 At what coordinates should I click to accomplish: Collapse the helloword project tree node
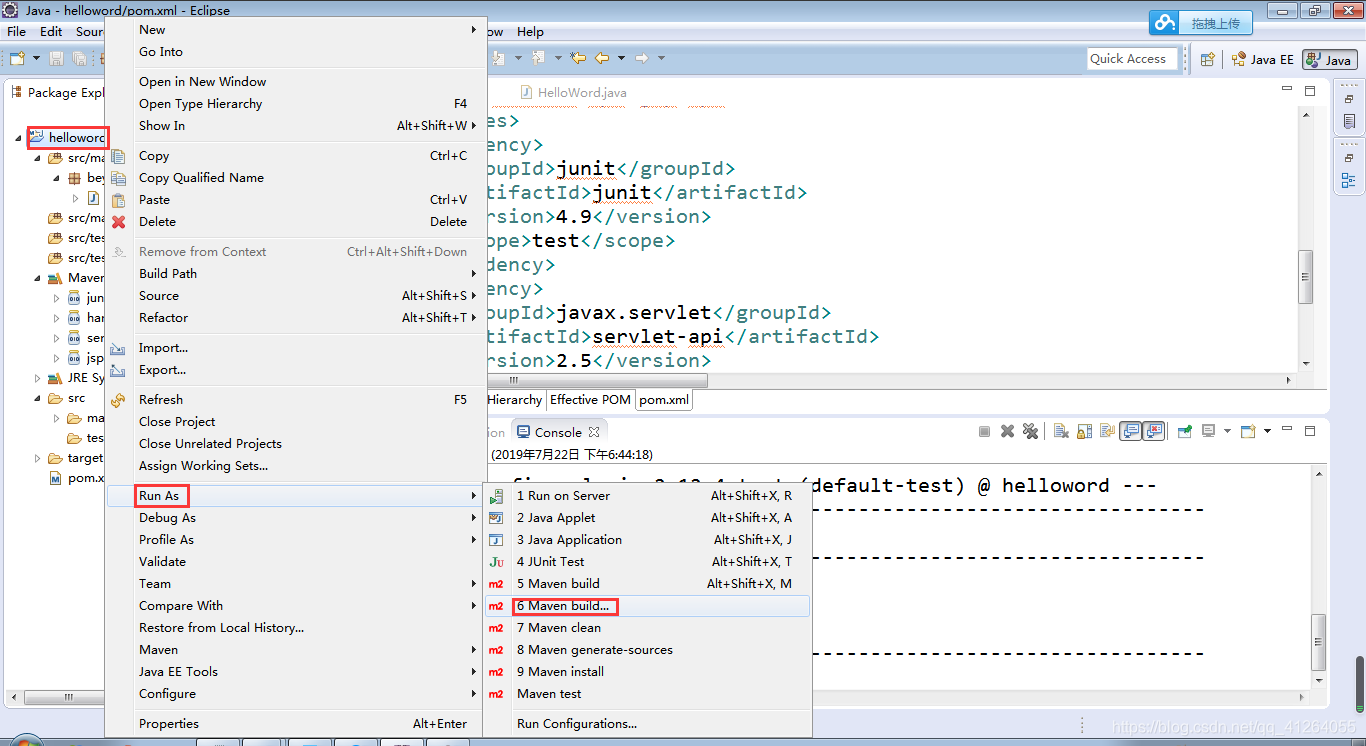point(19,138)
